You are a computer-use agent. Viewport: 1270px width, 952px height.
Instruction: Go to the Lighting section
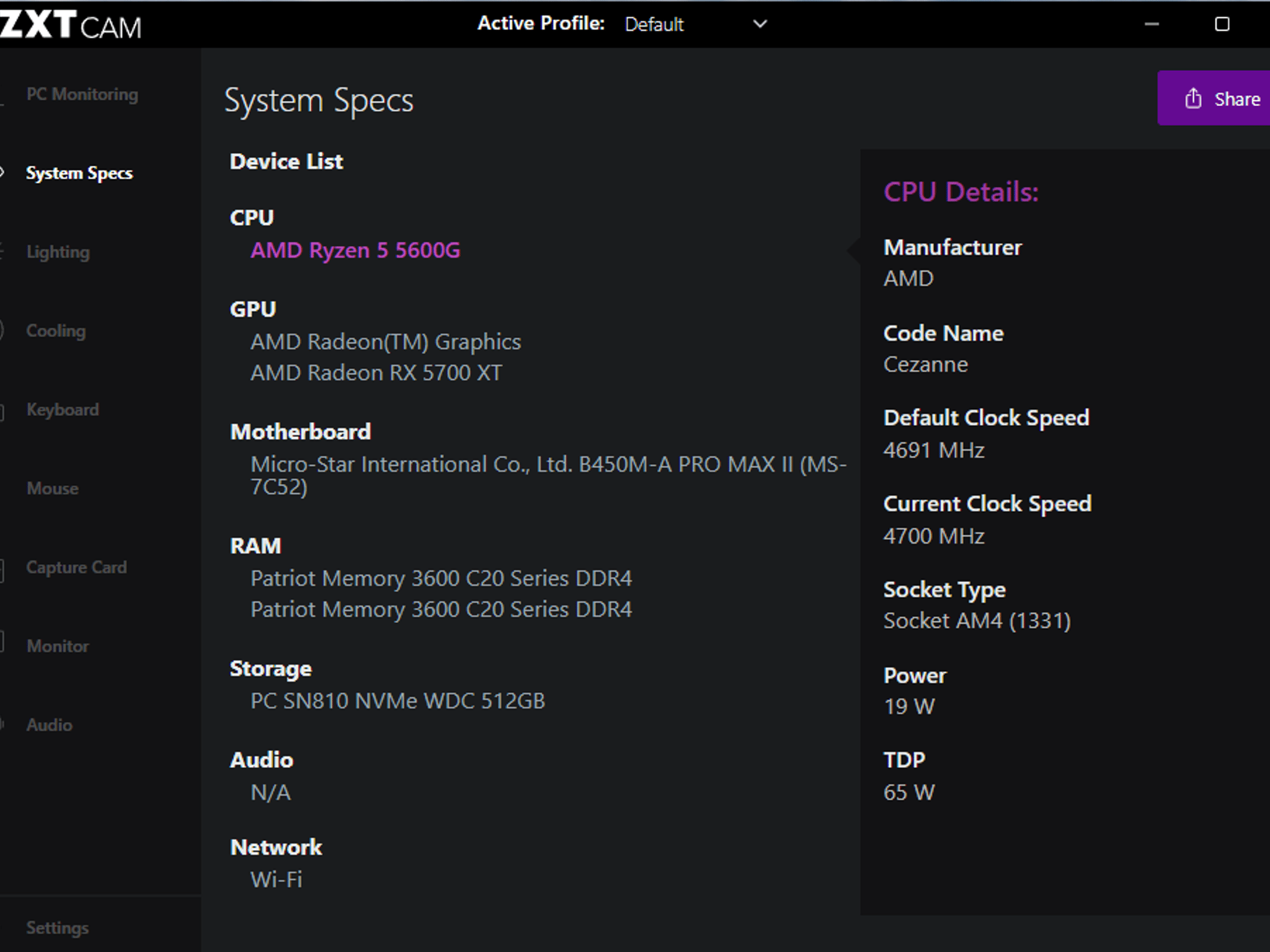pyautogui.click(x=58, y=252)
